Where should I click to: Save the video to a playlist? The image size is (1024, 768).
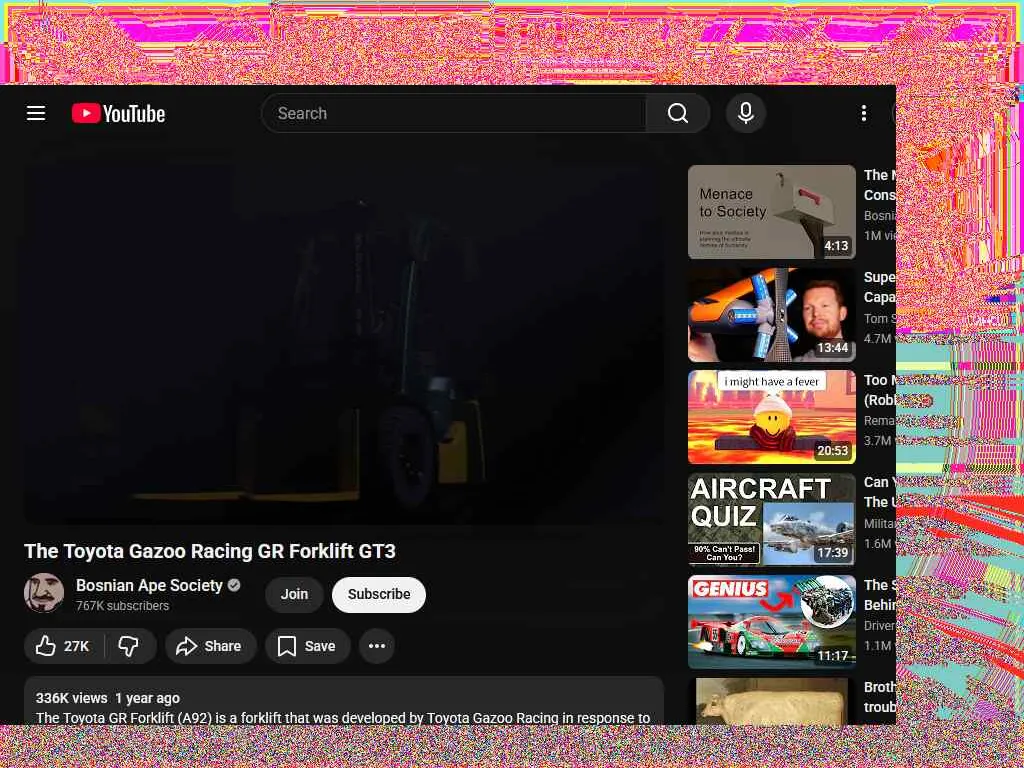tap(308, 646)
